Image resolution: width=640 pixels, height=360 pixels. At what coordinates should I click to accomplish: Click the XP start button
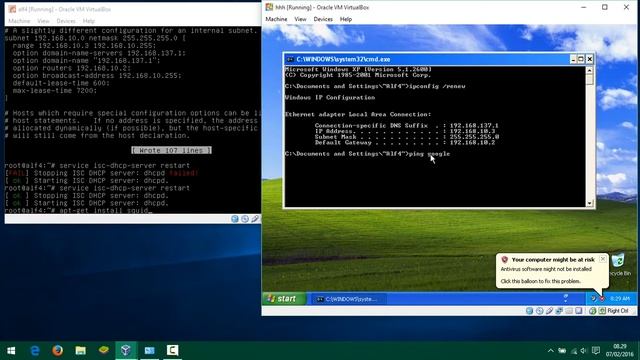(x=284, y=299)
